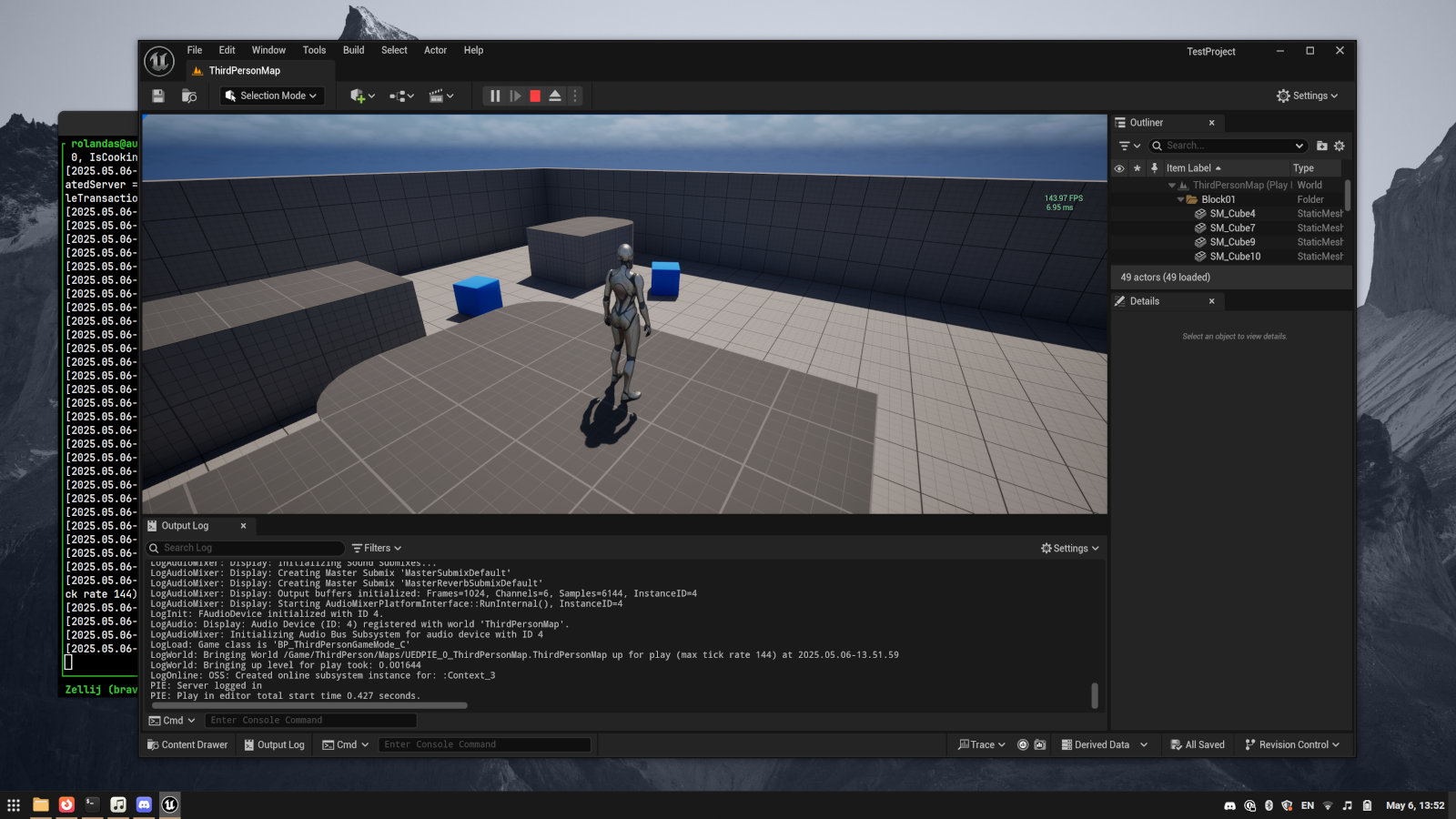
Task: Open Output Log Settings dropdown
Action: (x=1070, y=549)
